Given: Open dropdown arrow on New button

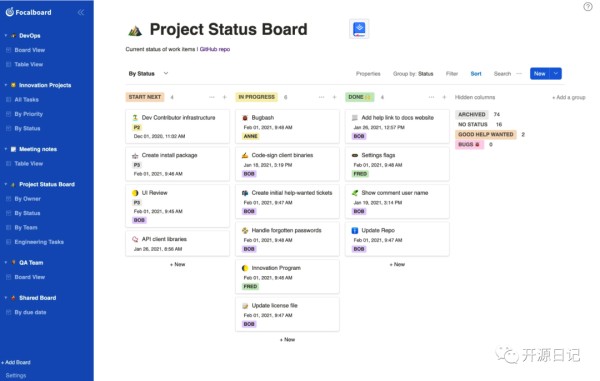Looking at the screenshot, I should [x=556, y=73].
